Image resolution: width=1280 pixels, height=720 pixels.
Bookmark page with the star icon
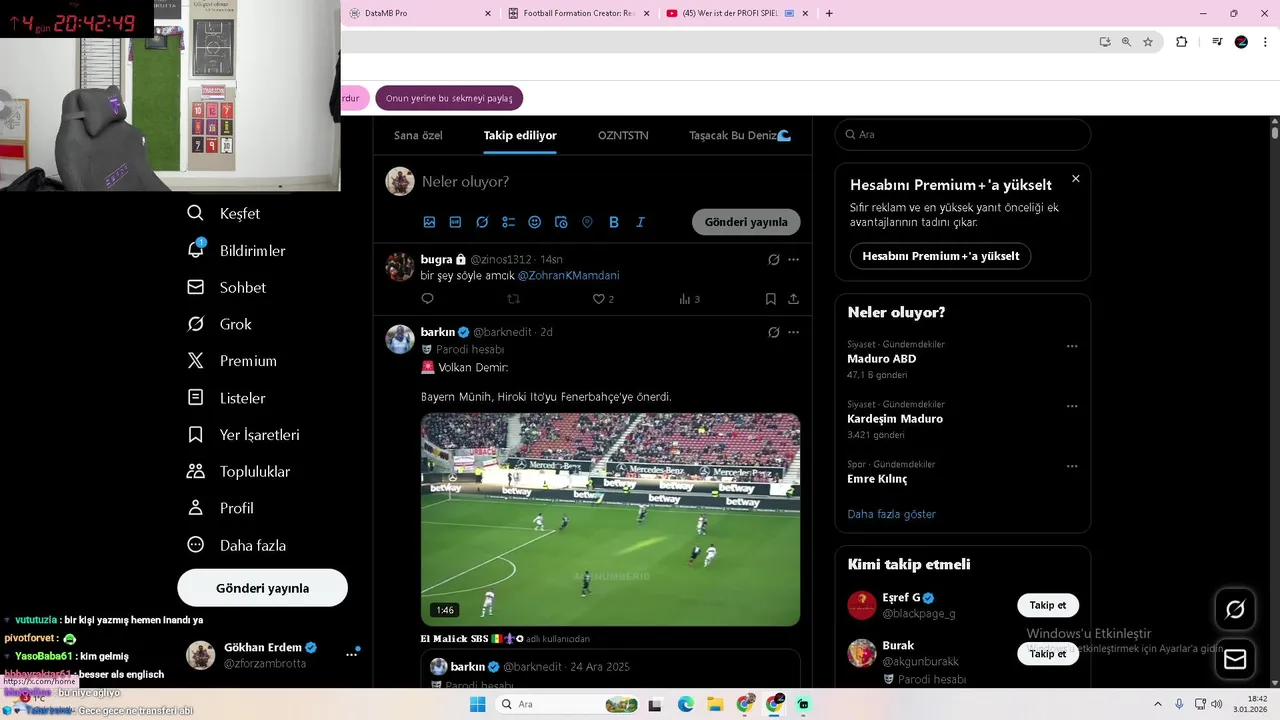point(1148,42)
